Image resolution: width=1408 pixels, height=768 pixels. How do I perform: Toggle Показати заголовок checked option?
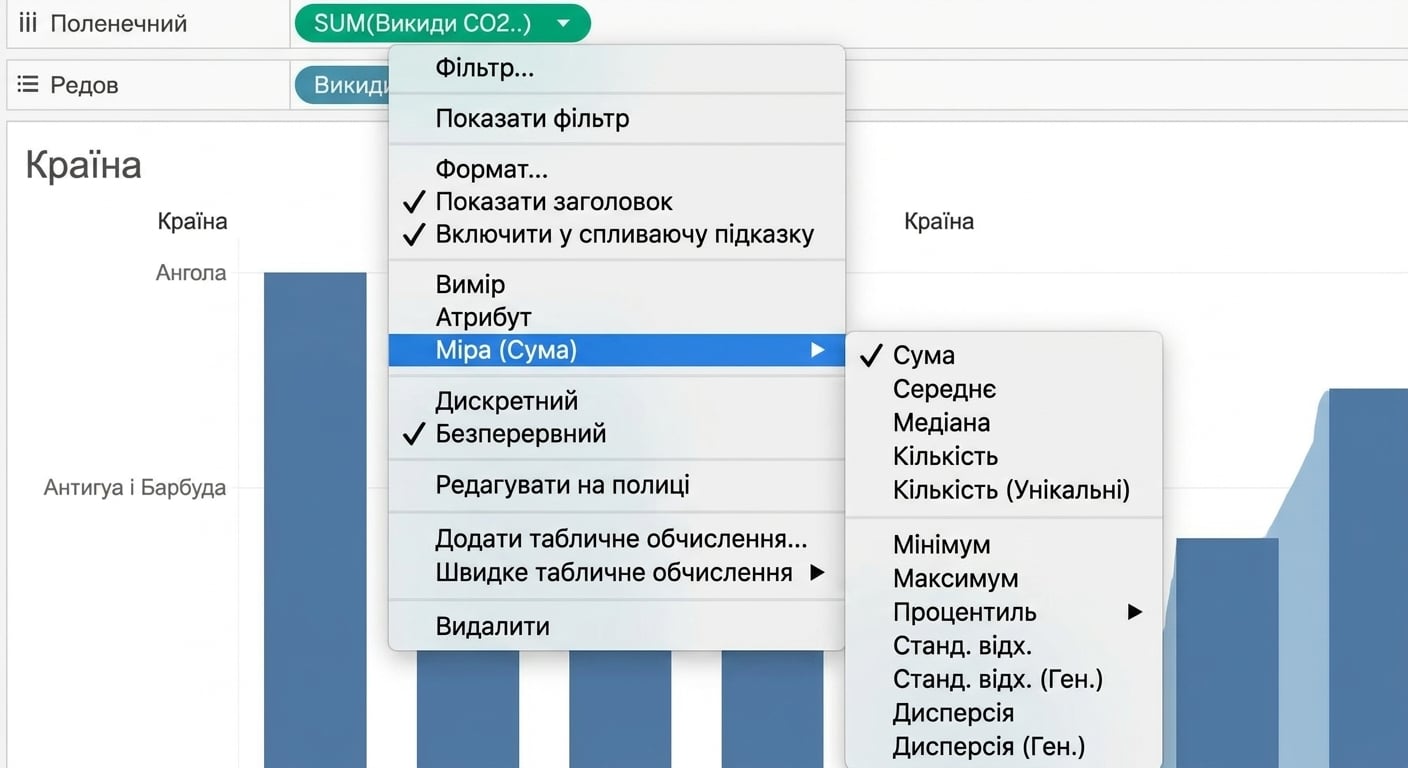tap(617, 202)
